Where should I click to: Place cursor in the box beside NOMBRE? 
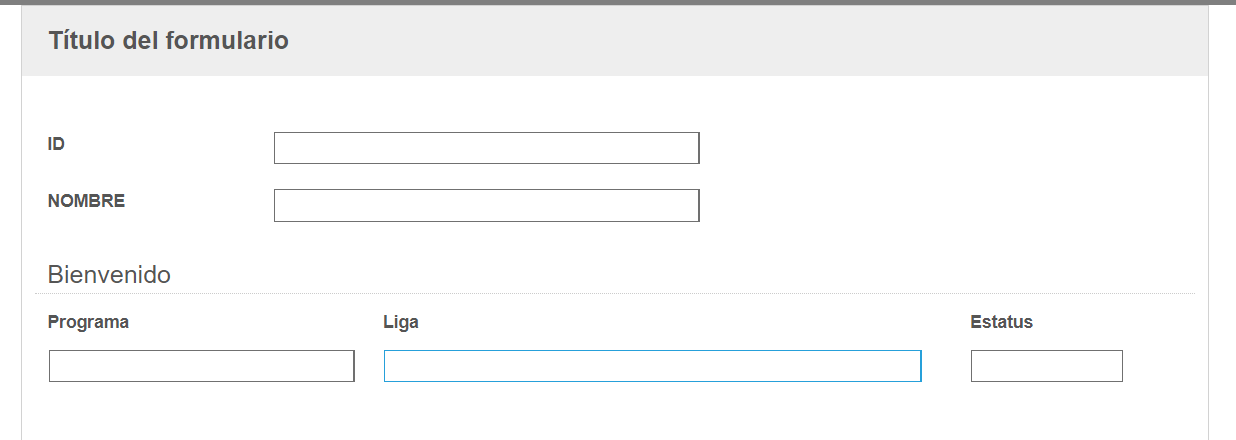tap(486, 205)
